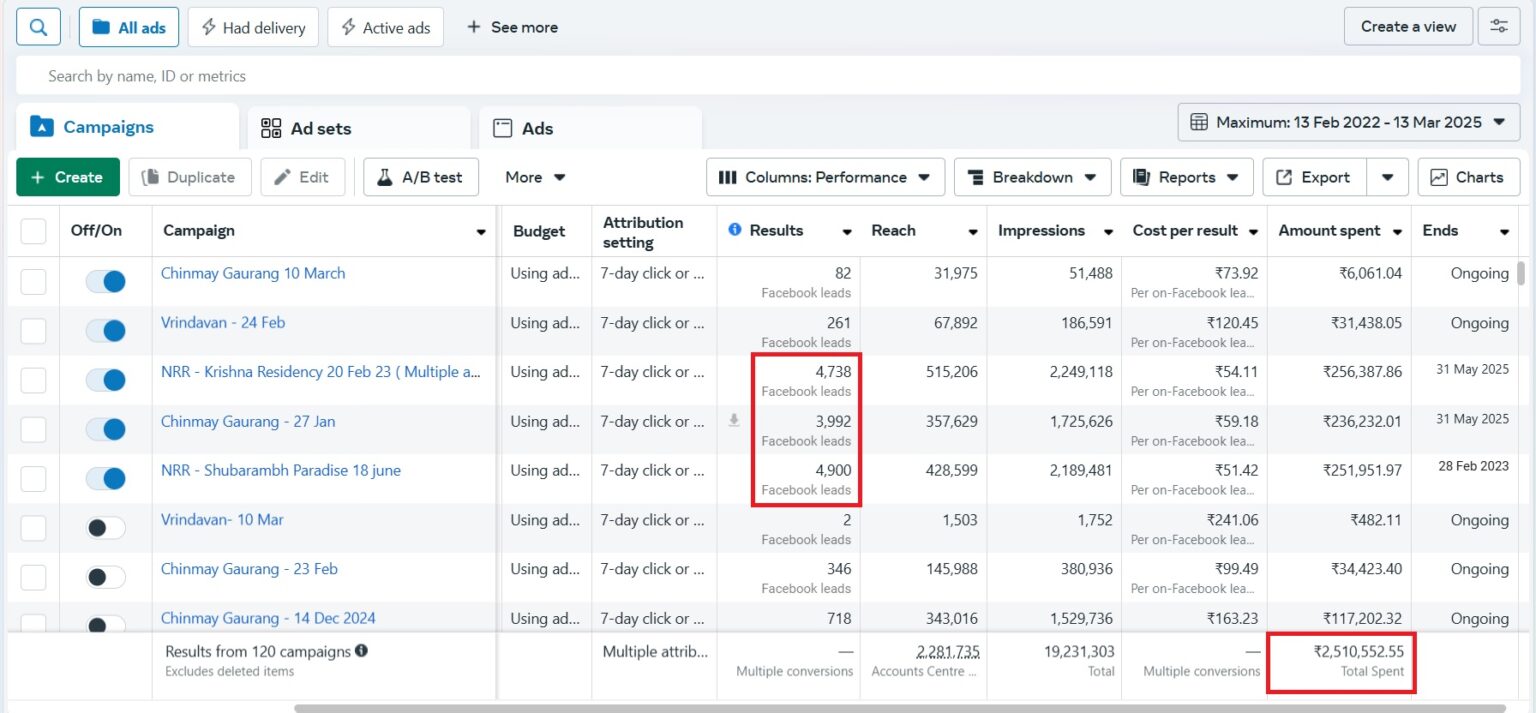Click the info icon beside Results header
The image size is (1536, 713).
click(735, 230)
